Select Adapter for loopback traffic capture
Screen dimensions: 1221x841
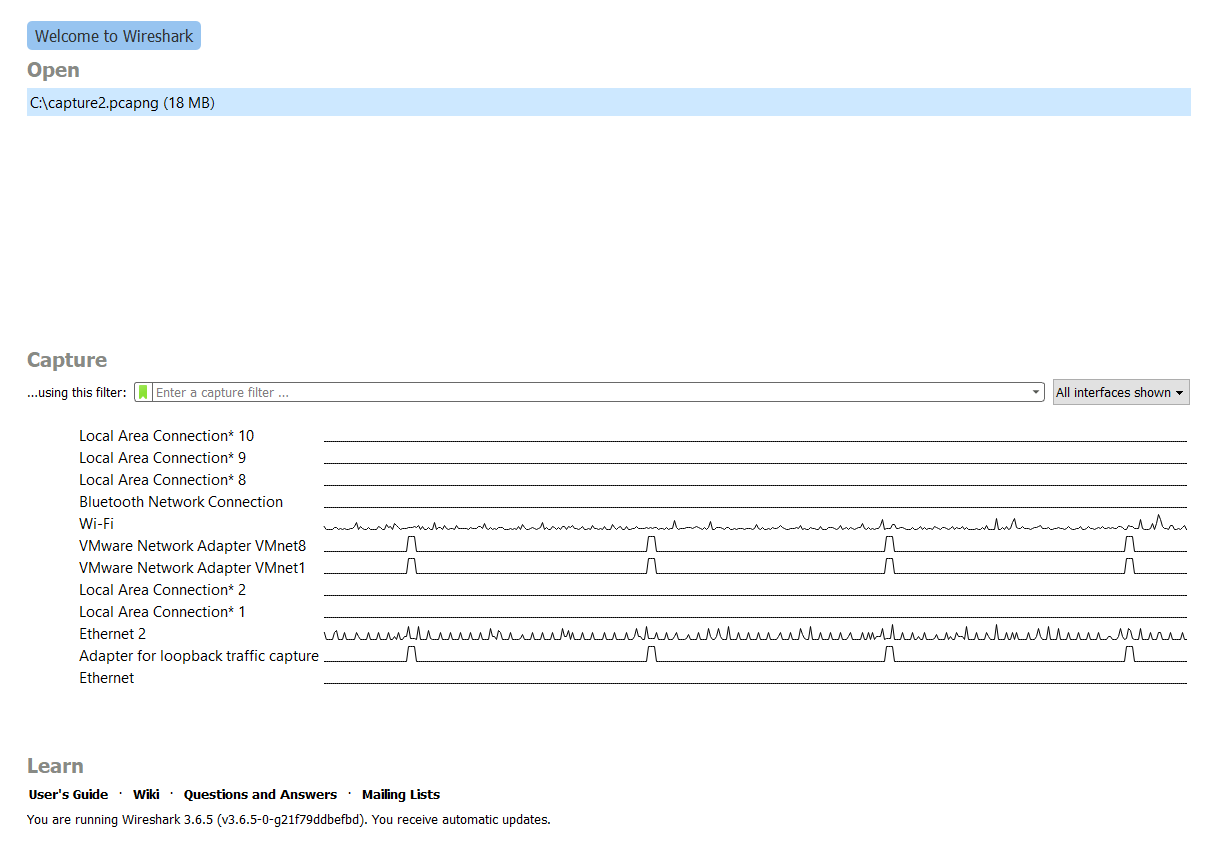199,656
